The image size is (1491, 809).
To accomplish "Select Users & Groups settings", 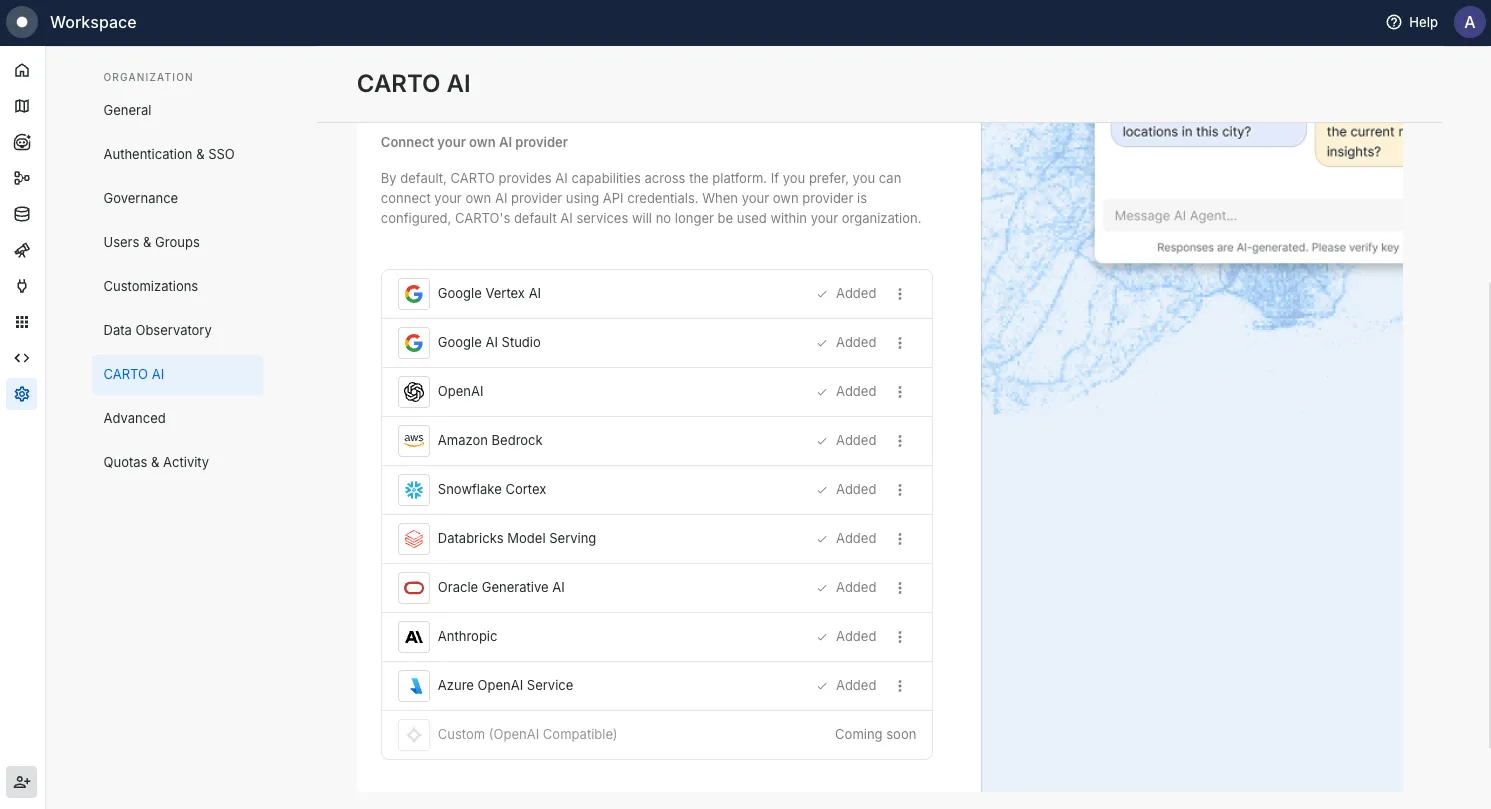I will point(151,242).
